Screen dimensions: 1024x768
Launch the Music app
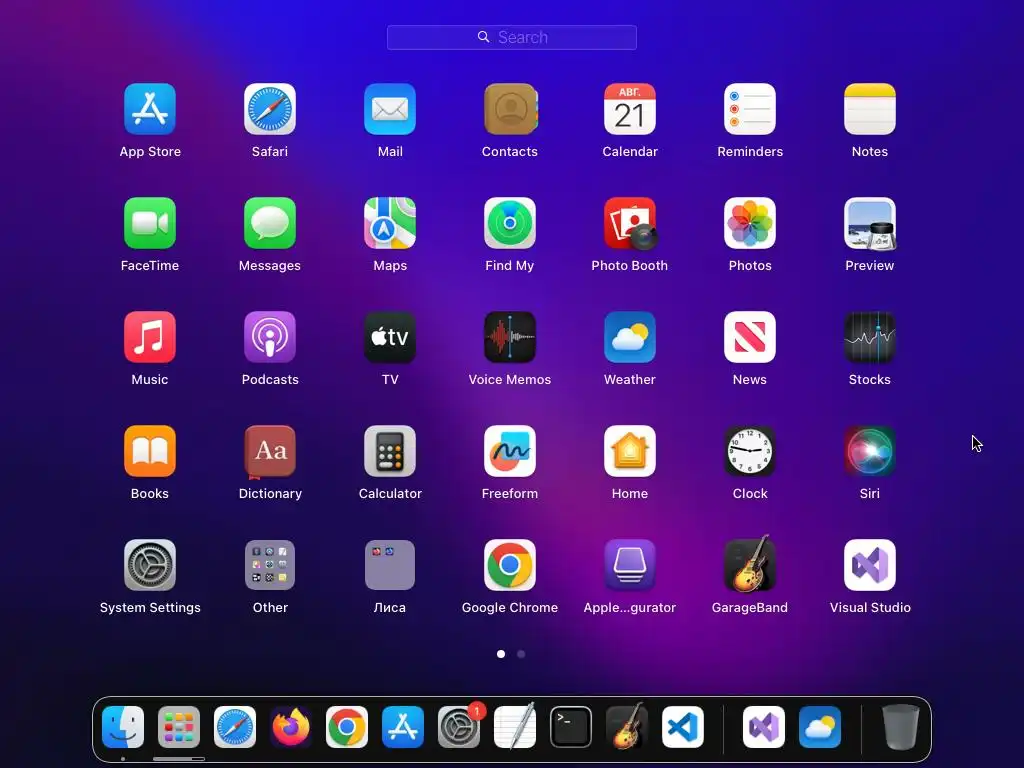tap(150, 337)
